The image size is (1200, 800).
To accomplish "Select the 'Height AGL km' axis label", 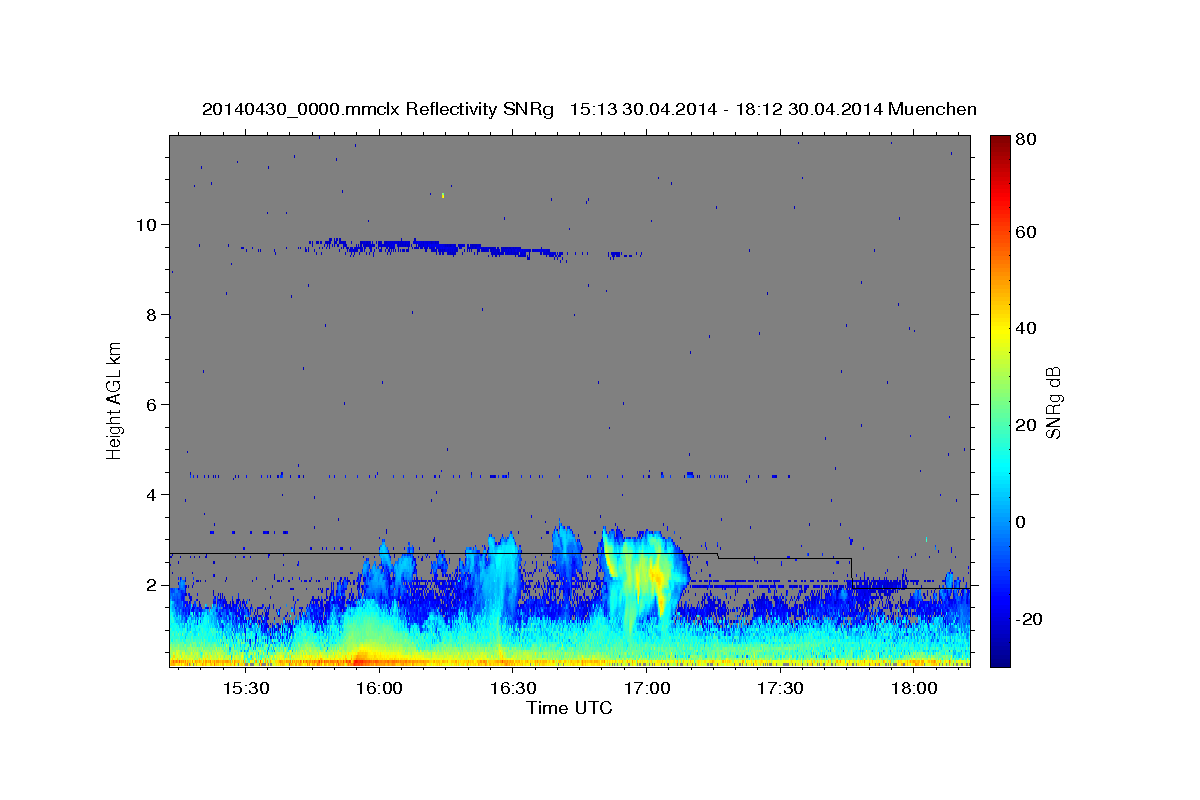I will 114,400.
